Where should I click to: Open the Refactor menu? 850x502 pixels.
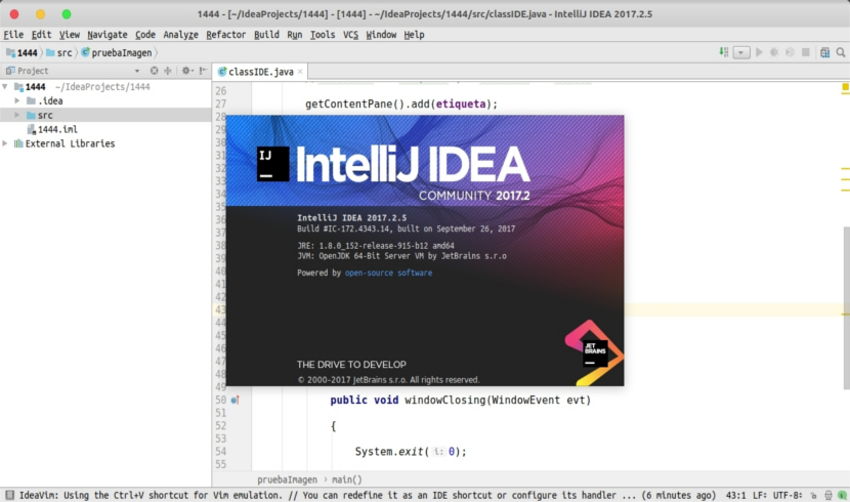point(226,35)
